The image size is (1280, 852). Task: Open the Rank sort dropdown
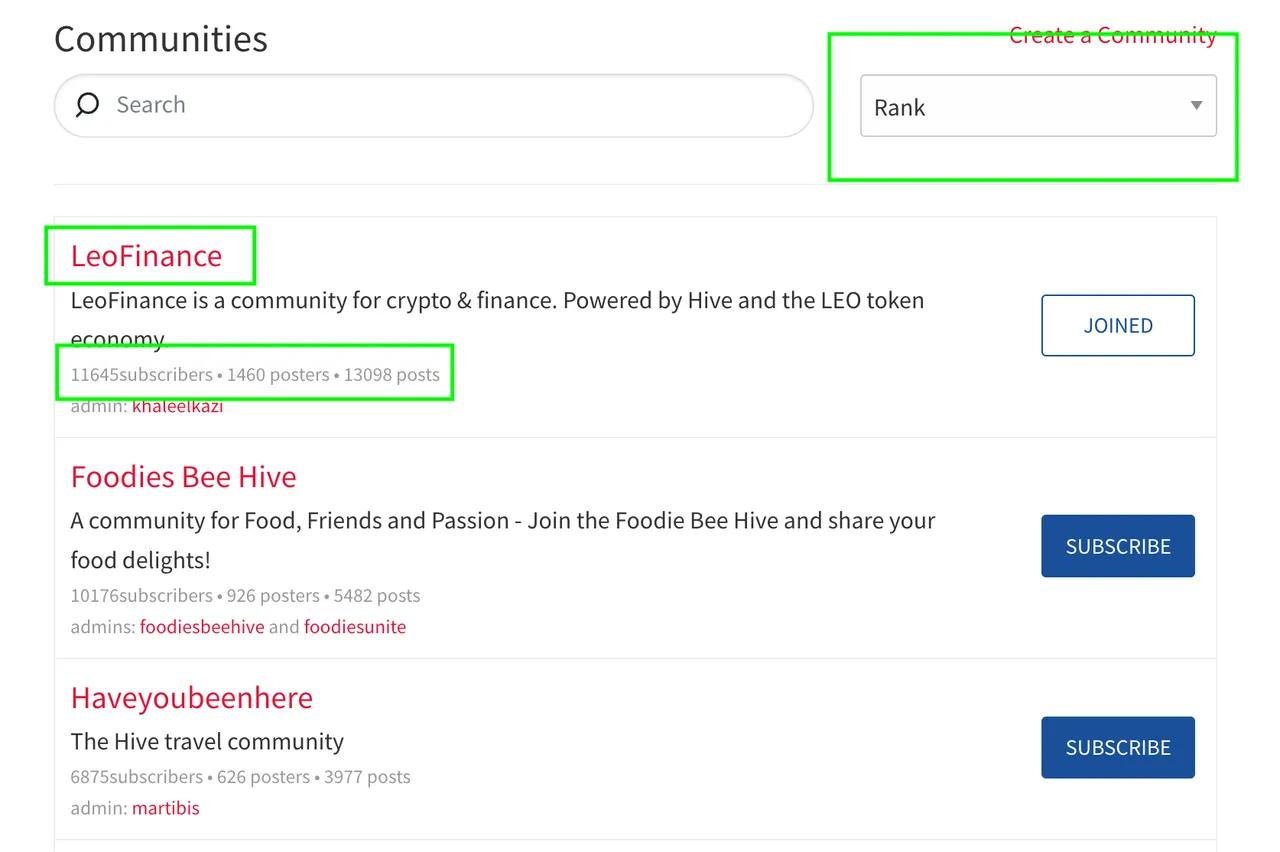[x=1038, y=106]
